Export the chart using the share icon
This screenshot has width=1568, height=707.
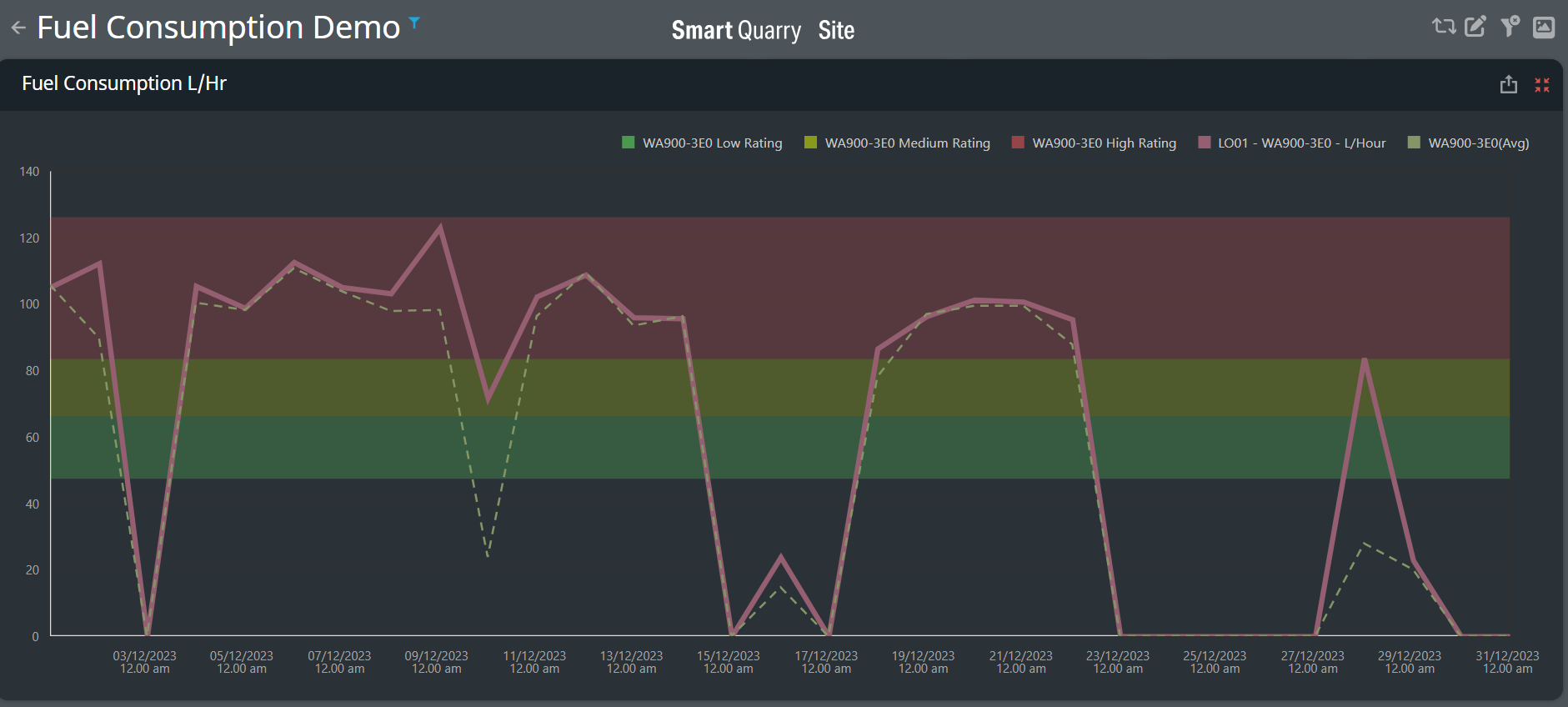(x=1509, y=84)
